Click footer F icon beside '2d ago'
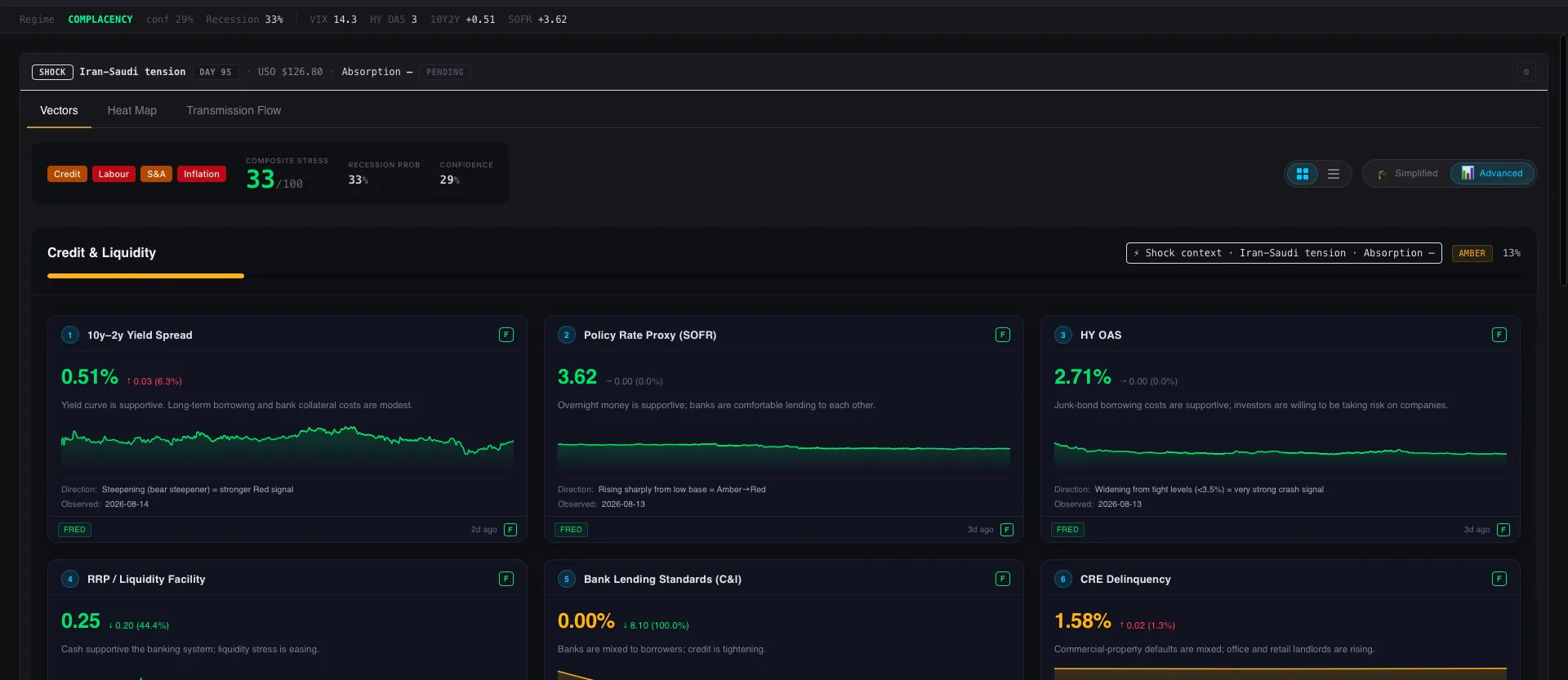Image resolution: width=1568 pixels, height=680 pixels. [x=510, y=530]
